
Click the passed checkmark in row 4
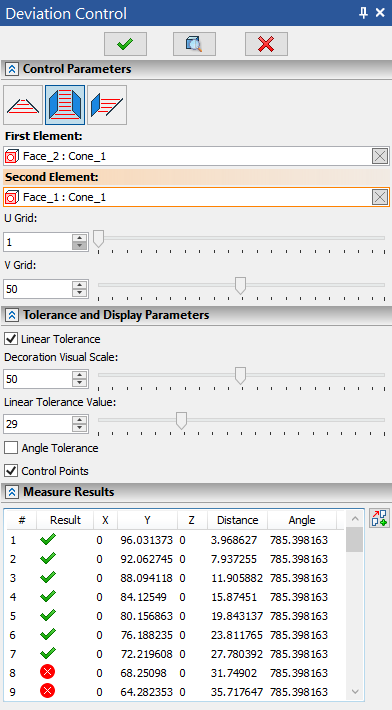48,596
